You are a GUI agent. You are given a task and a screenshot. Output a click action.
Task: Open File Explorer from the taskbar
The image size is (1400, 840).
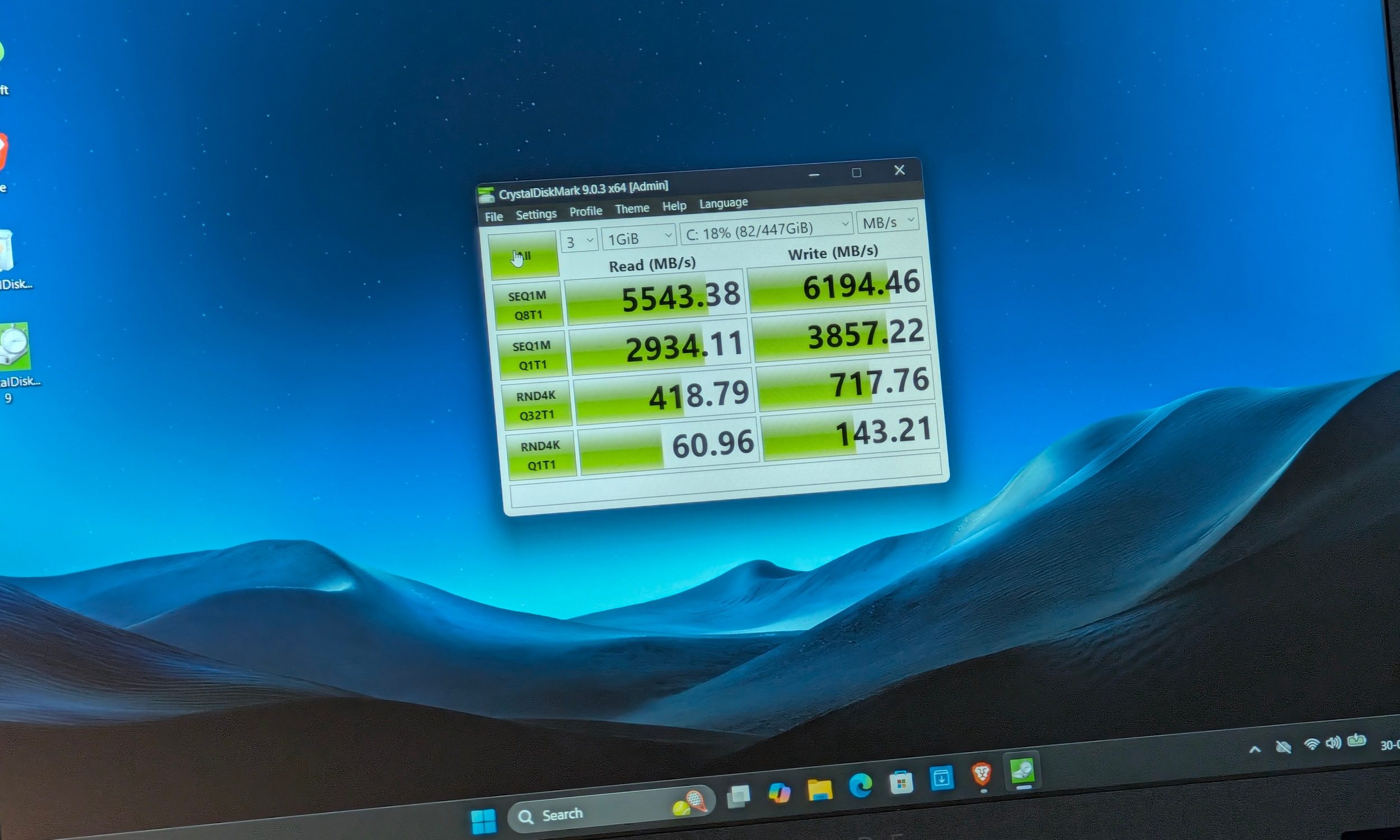point(820,789)
